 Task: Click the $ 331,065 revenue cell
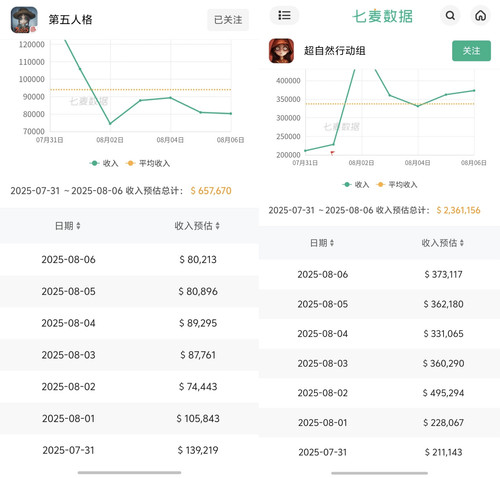point(443,334)
